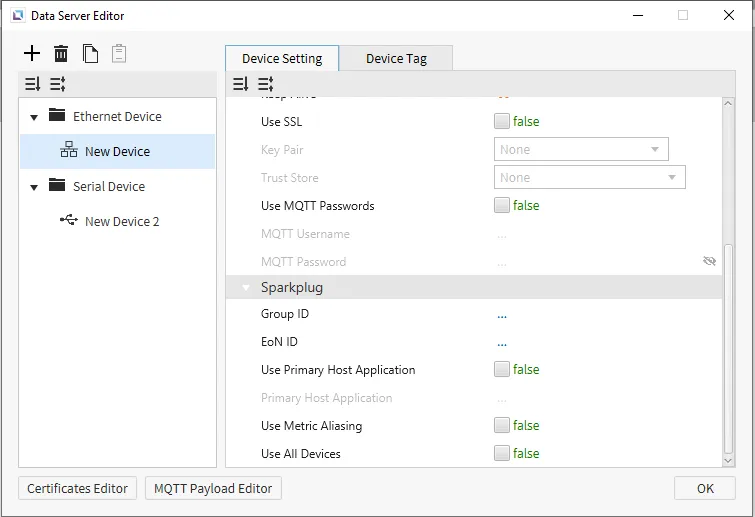The image size is (755, 517).
Task: Click expand-all icon in Device Setting panel
Action: click(241, 85)
